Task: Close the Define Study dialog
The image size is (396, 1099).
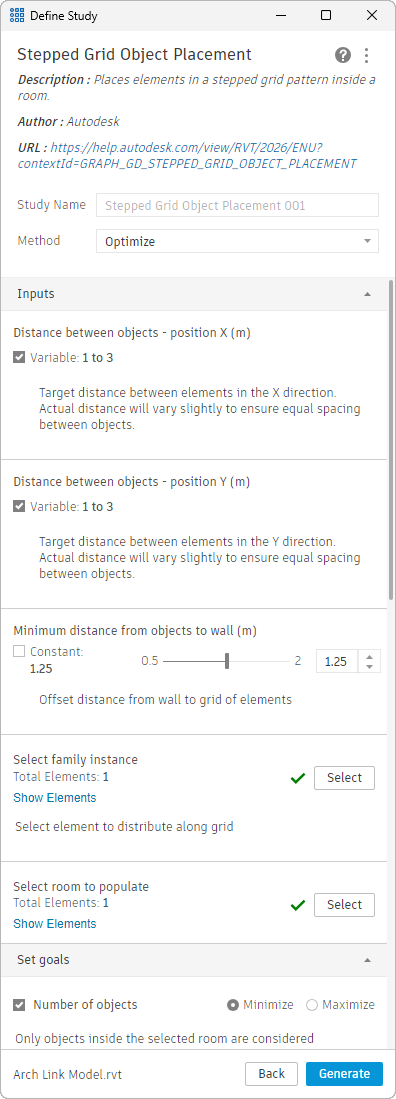Action: [372, 15]
